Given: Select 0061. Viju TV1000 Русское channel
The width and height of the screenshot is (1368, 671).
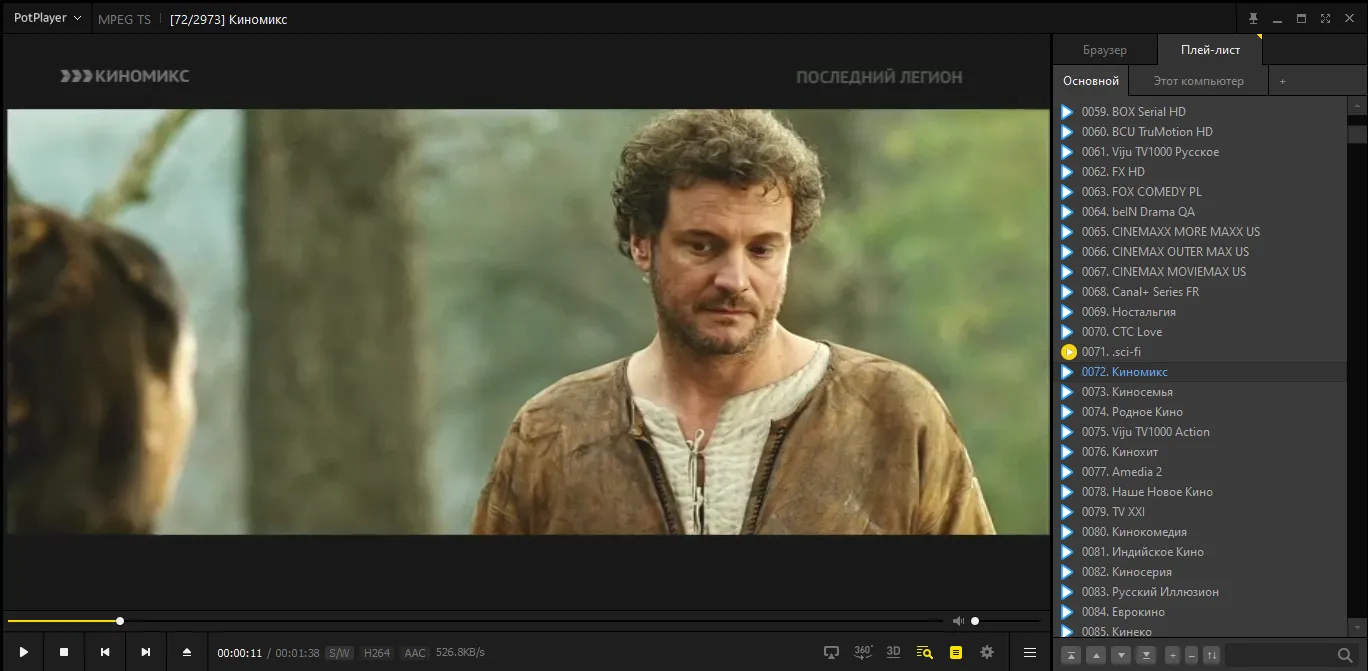Looking at the screenshot, I should point(1200,152).
